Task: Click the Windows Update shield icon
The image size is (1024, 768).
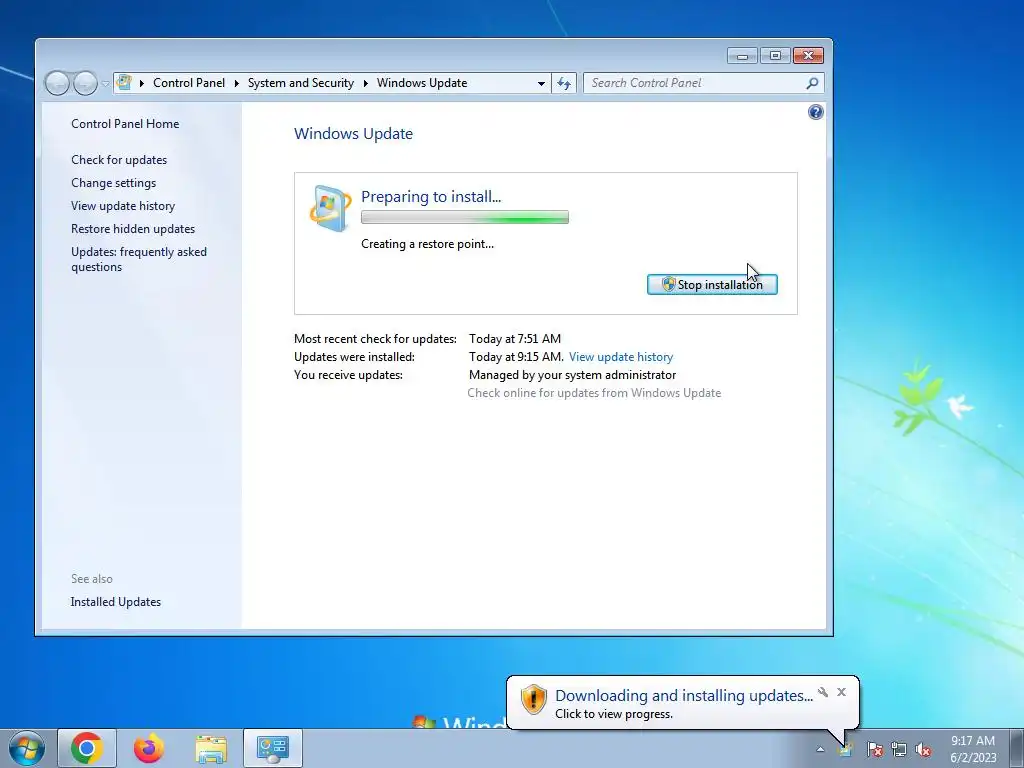Action: coord(330,208)
